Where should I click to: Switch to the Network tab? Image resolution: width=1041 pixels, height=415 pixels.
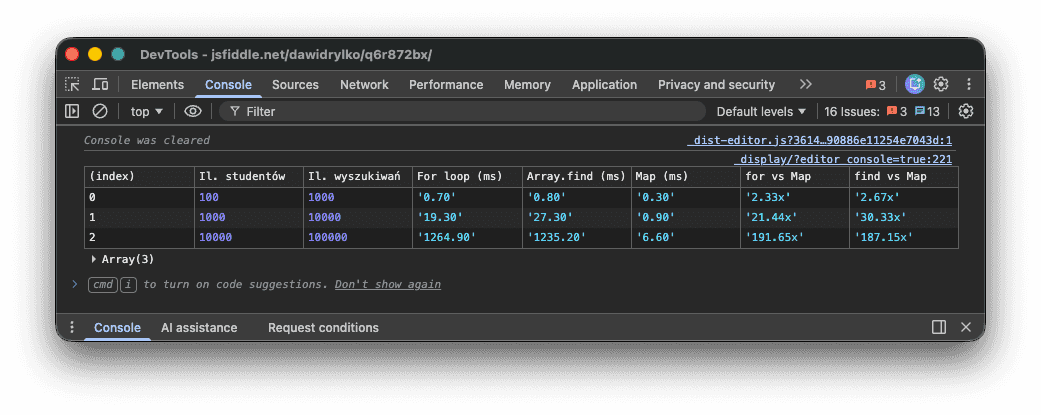(x=364, y=85)
